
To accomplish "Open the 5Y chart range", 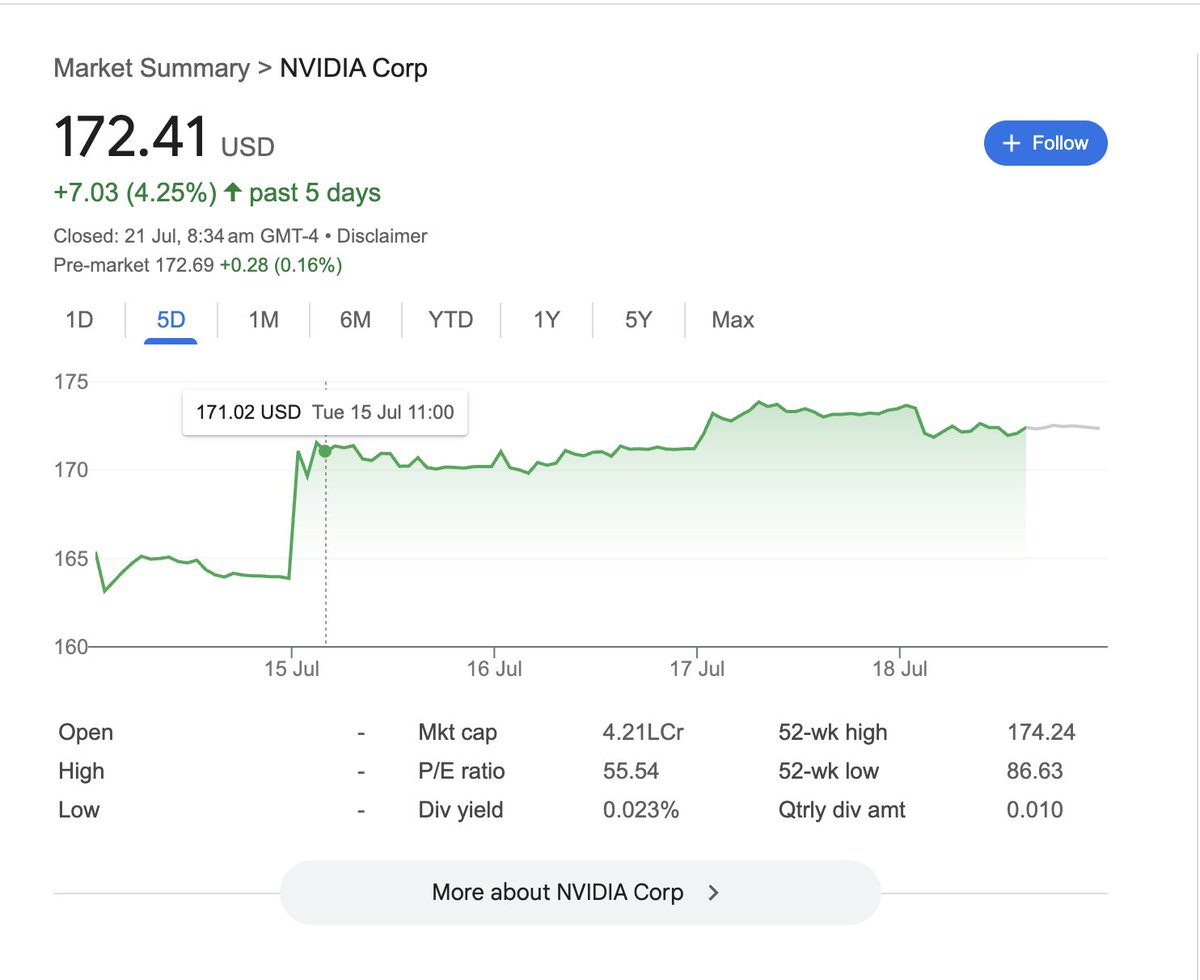I will [638, 320].
